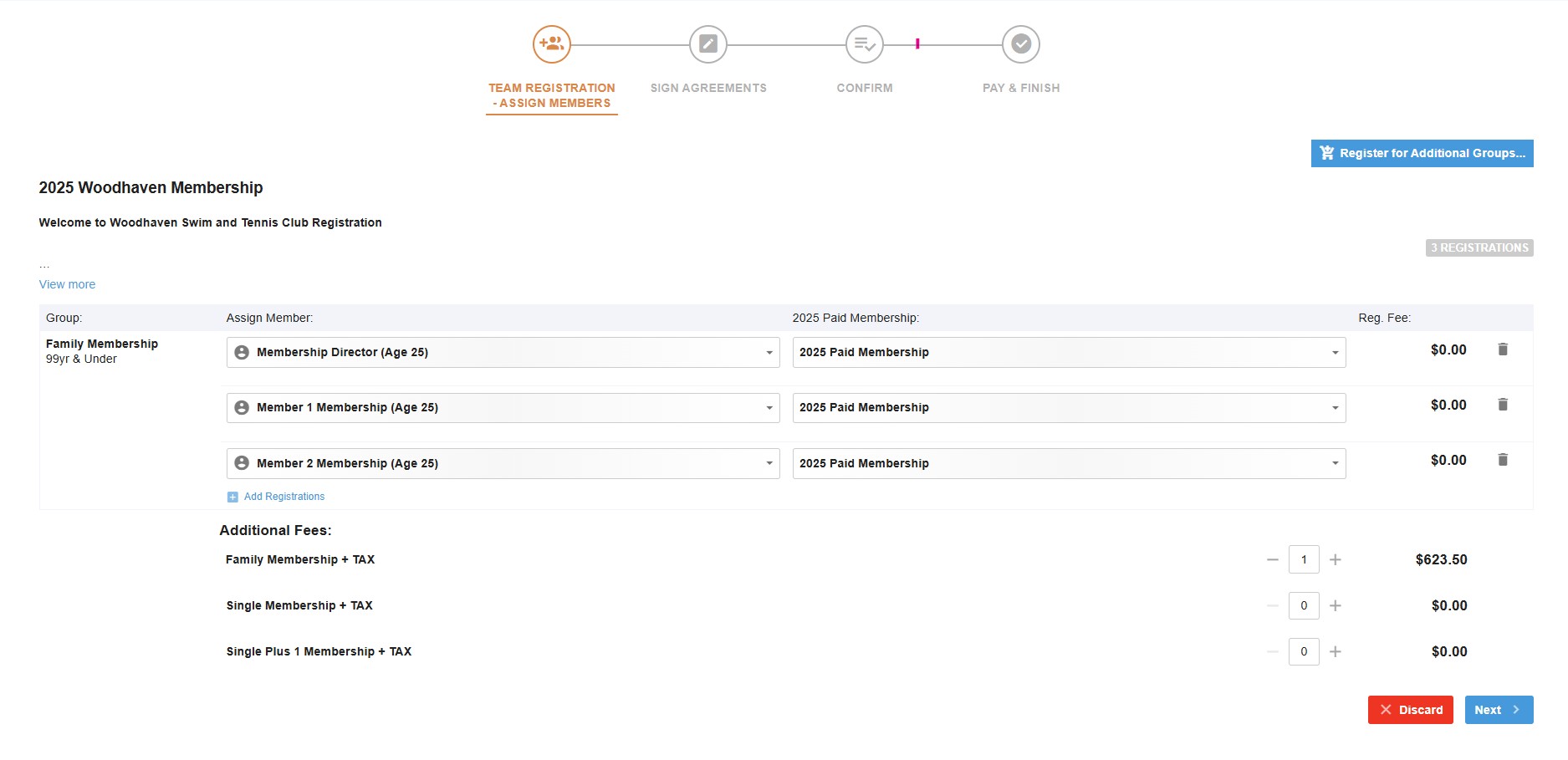Click the Add Registrations link
This screenshot has height=760, width=1568.
[x=283, y=497]
